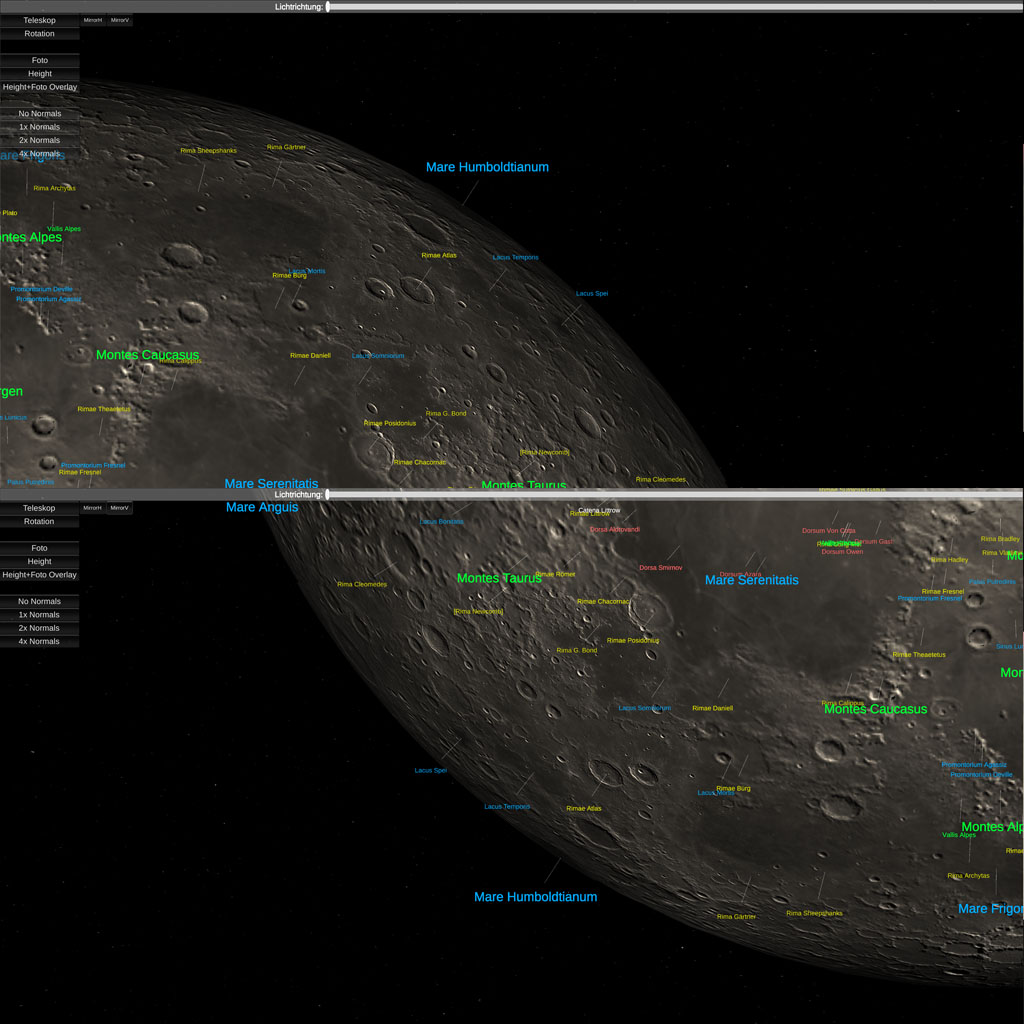Toggle MirrorV in the lower view

tap(119, 508)
